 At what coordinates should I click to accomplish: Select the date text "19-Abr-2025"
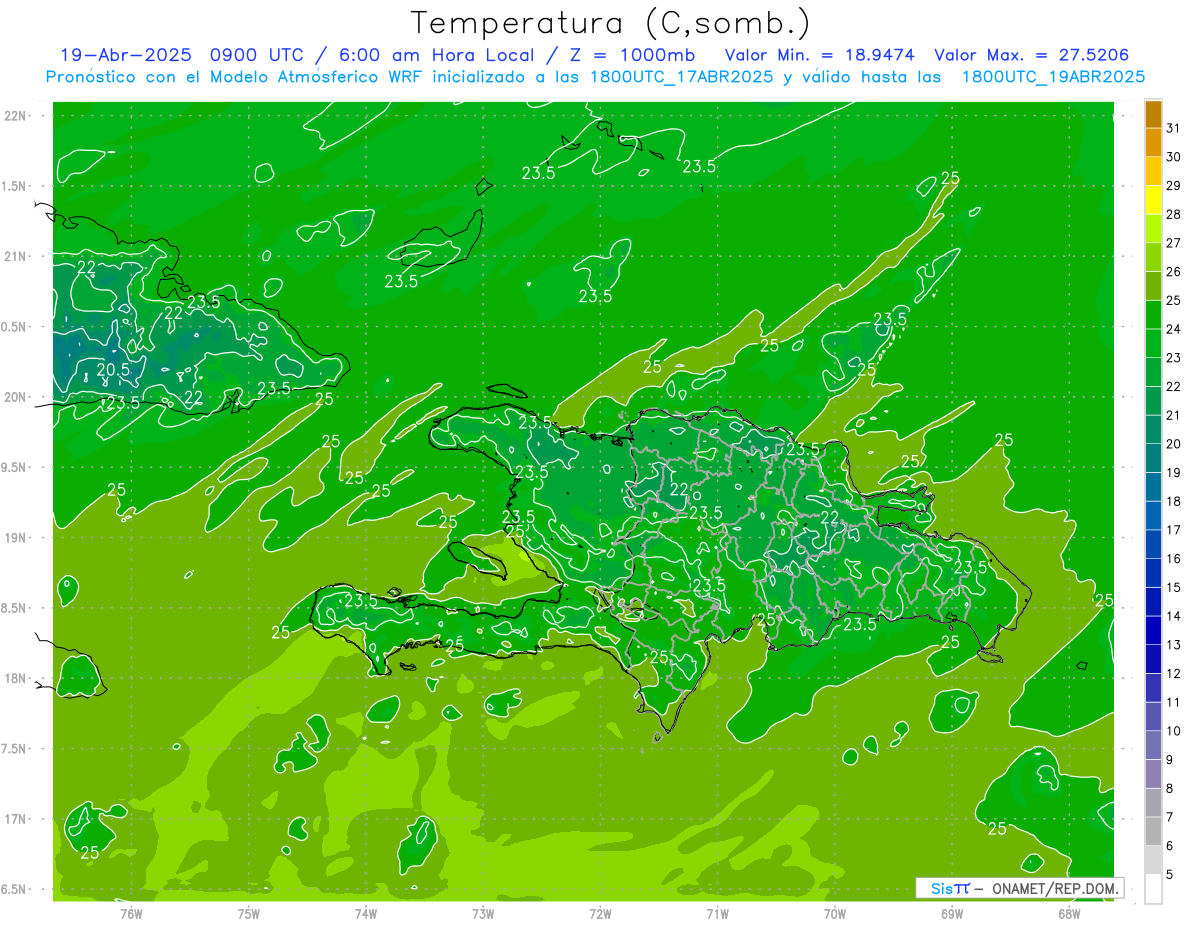126,55
